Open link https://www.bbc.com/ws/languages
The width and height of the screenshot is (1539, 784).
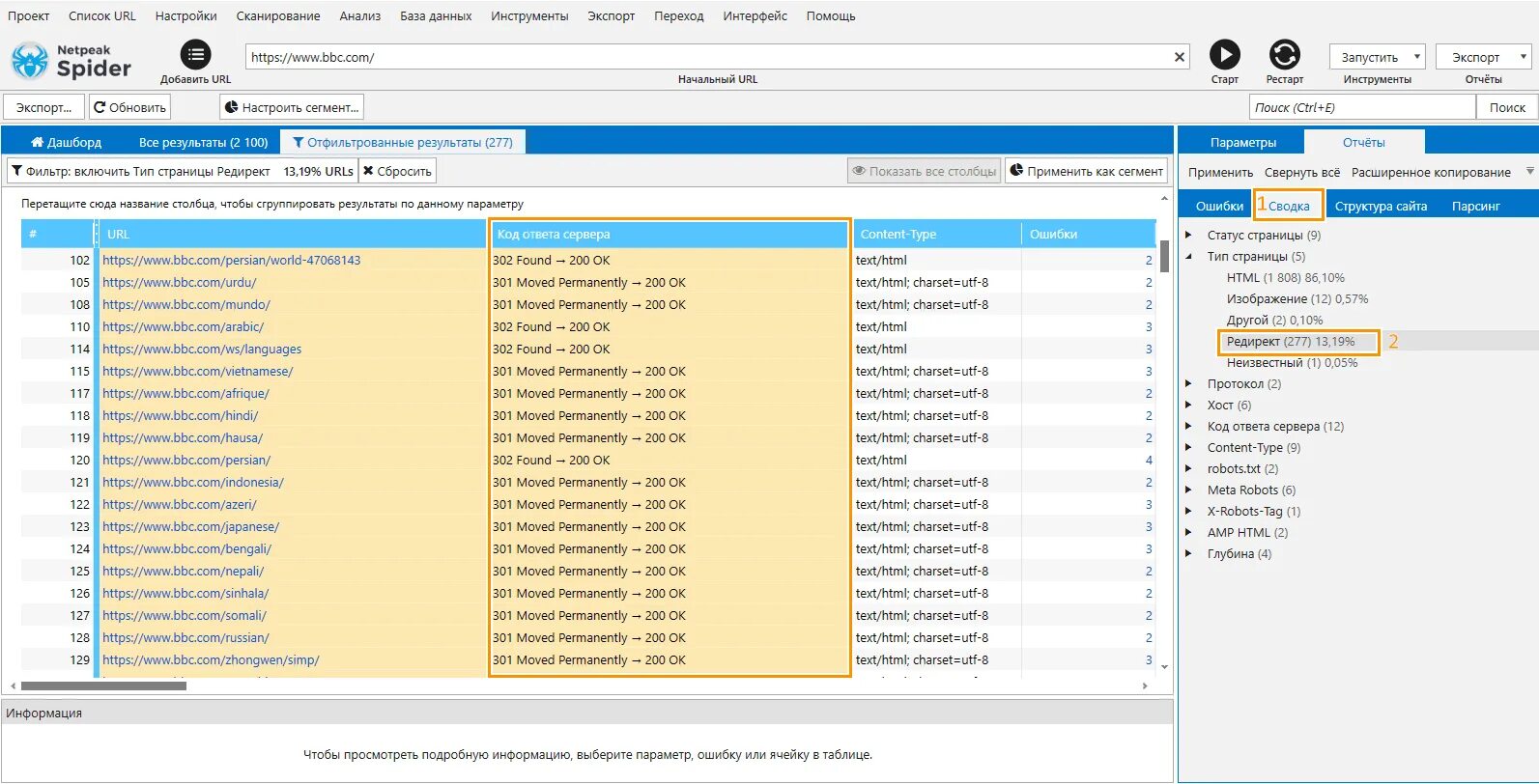pos(202,349)
